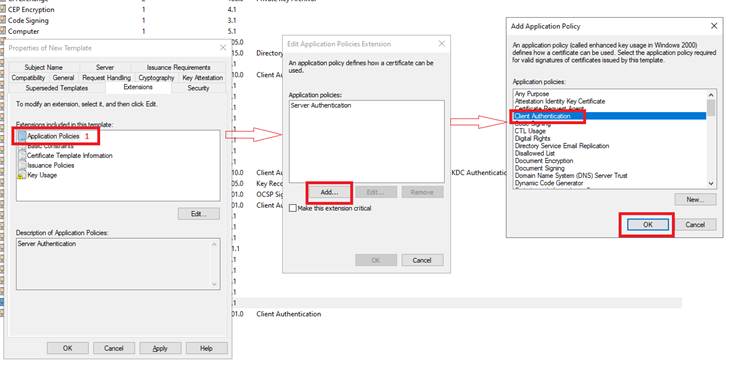
Task: Select Document Encryption policy
Action: (544, 161)
